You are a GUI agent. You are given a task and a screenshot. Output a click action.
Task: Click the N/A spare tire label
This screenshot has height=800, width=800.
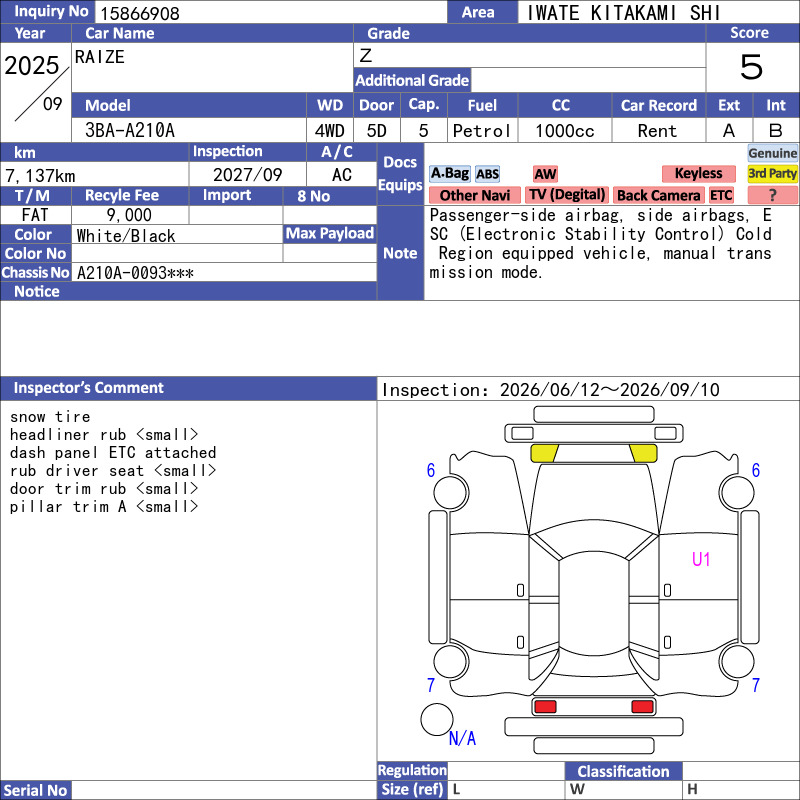[462, 738]
